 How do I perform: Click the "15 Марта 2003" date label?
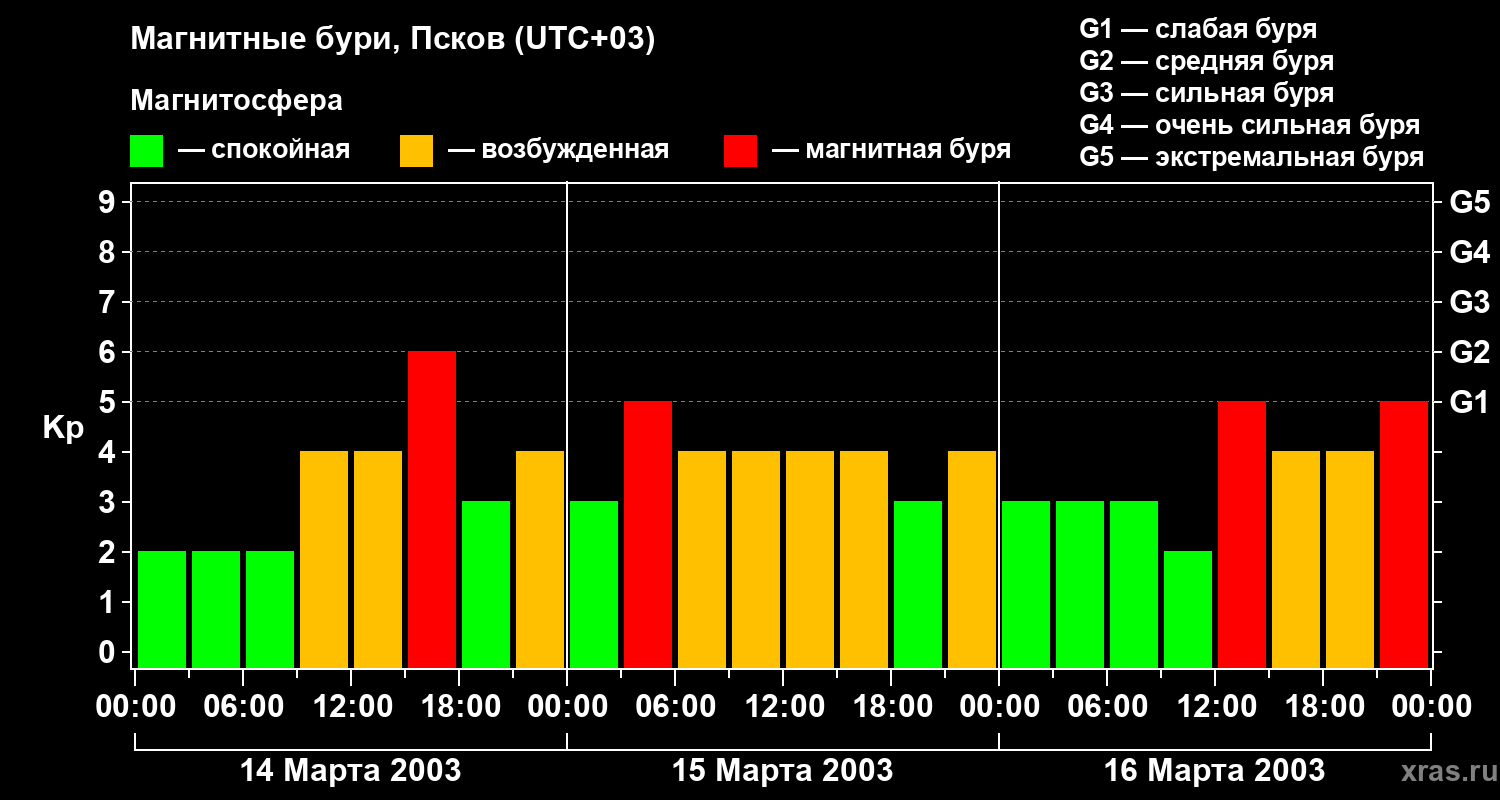(783, 770)
